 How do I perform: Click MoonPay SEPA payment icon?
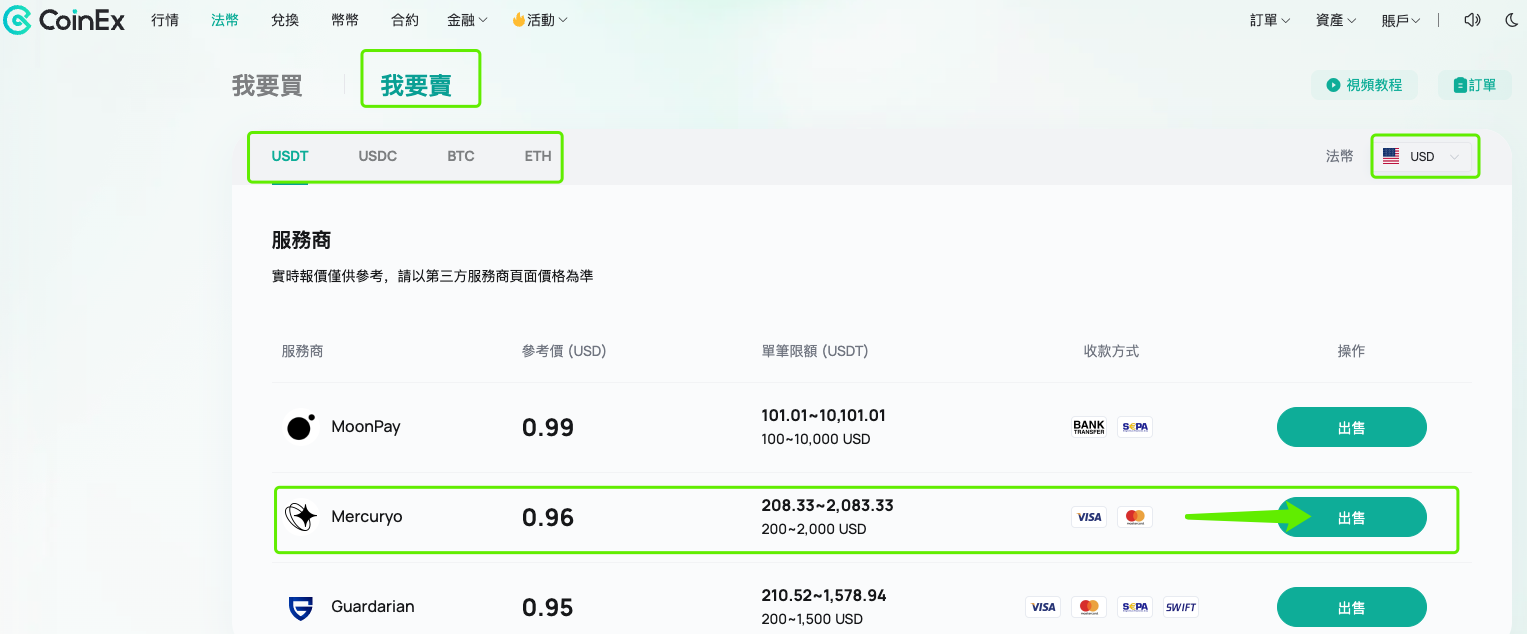click(1135, 427)
